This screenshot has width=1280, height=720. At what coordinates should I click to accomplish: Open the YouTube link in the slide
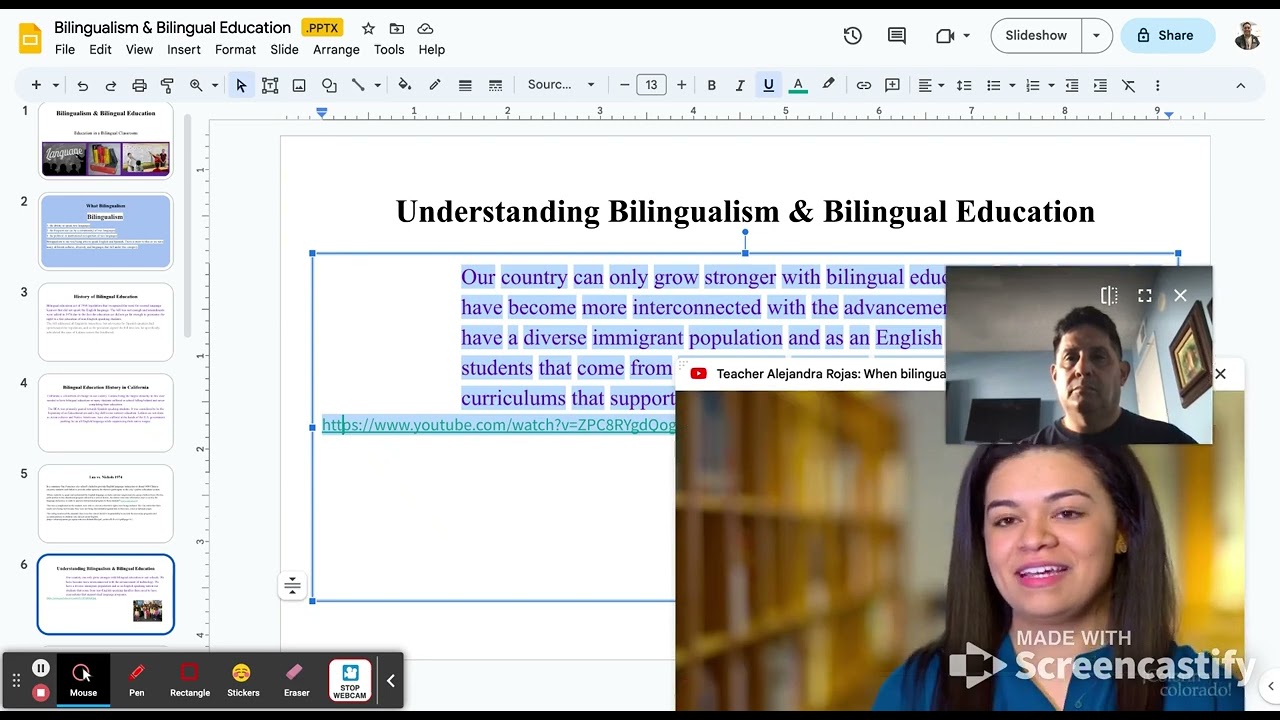[x=499, y=425]
